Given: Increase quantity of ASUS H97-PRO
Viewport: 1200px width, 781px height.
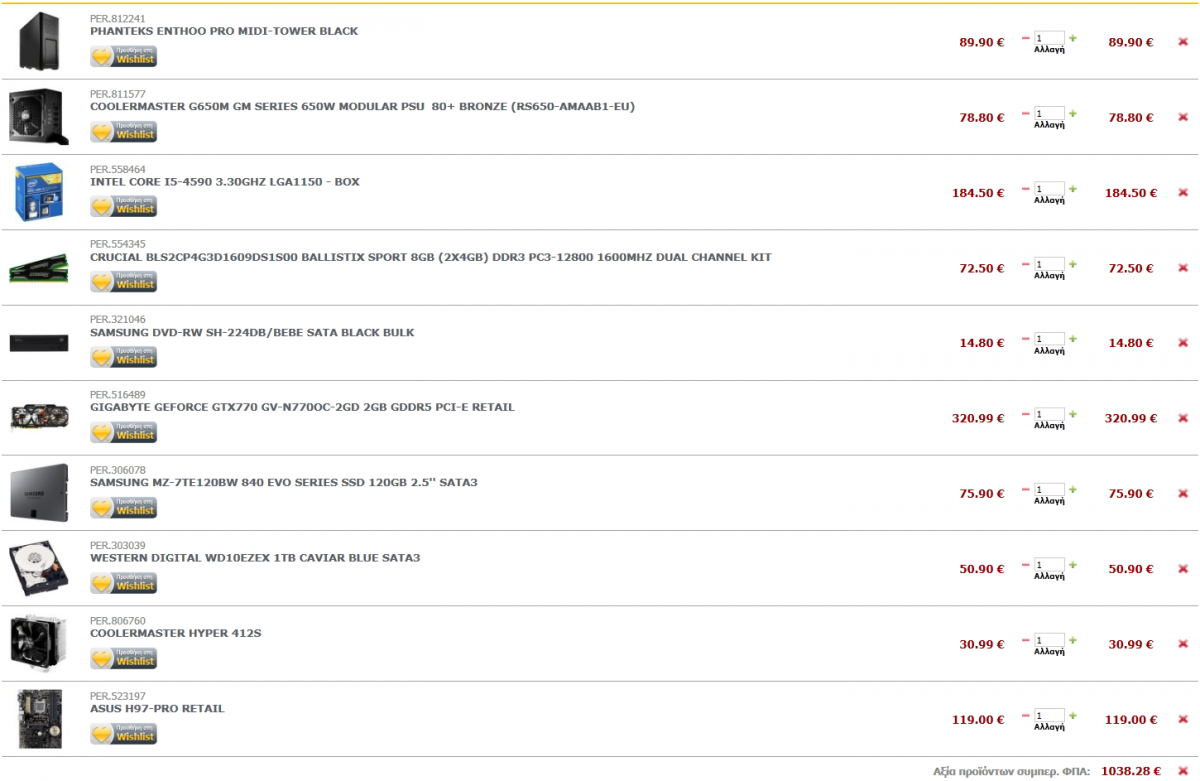Looking at the screenshot, I should [x=1073, y=715].
